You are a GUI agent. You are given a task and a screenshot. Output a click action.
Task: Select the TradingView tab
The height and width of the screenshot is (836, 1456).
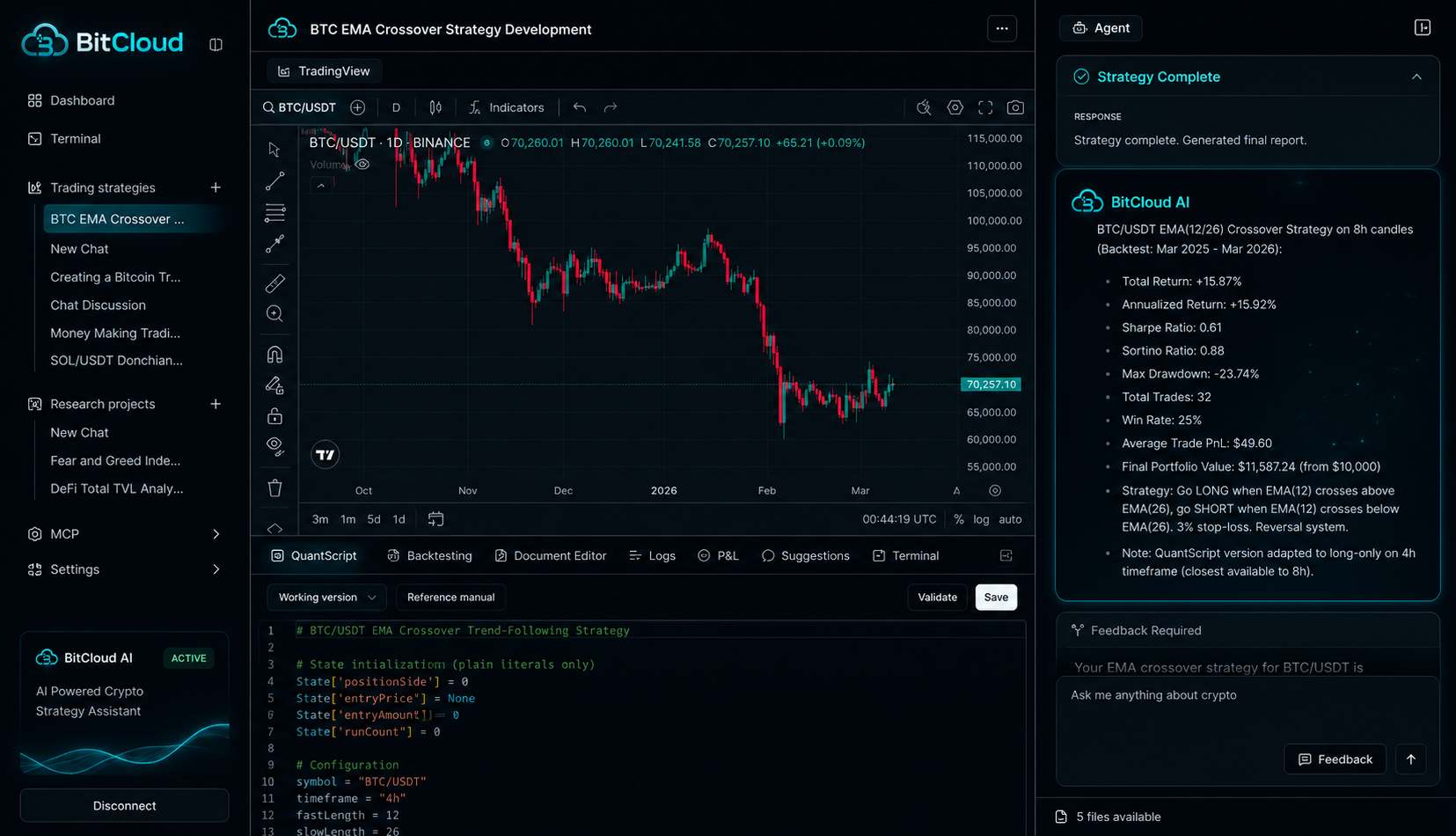324,71
